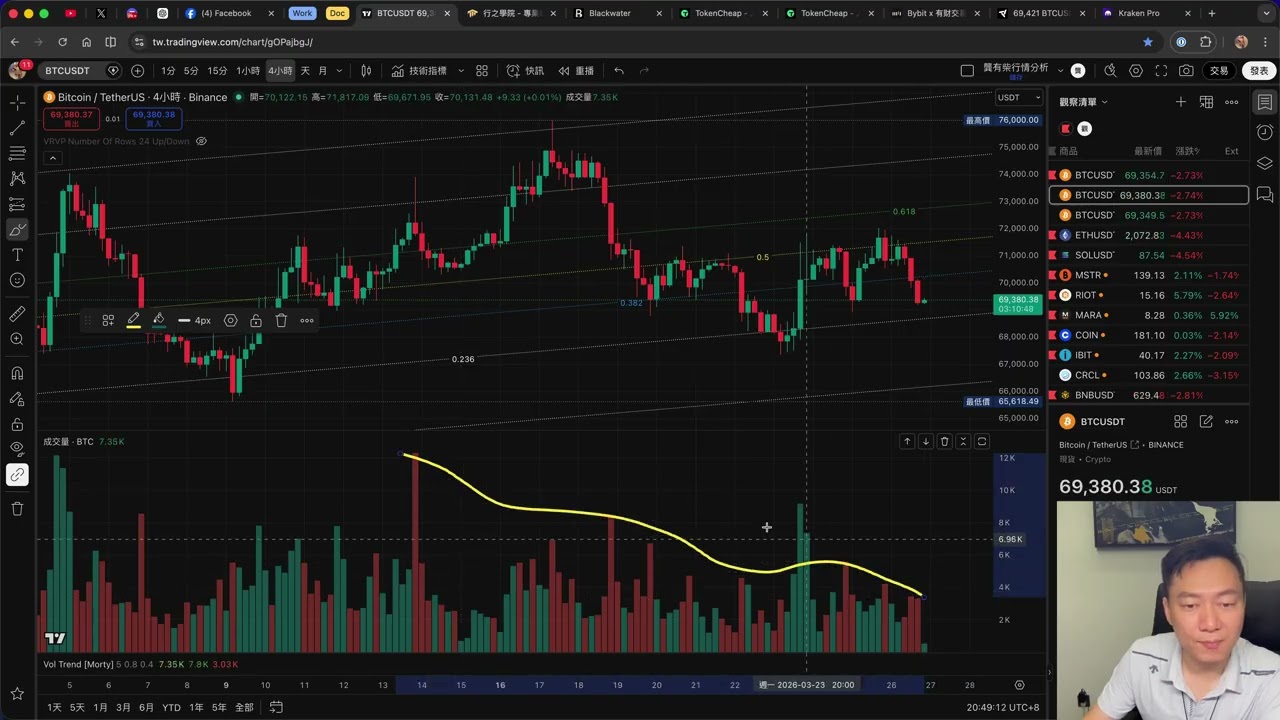Open chart settings gear icon

1136,71
